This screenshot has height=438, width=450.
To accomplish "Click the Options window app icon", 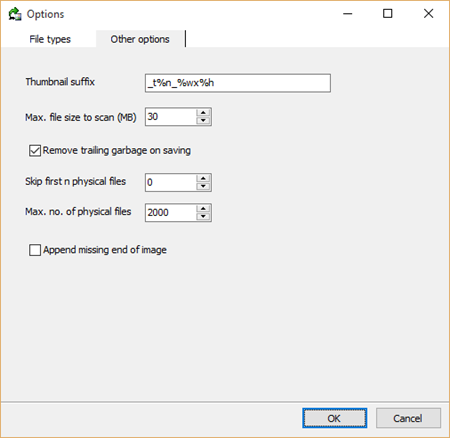I will coord(15,14).
